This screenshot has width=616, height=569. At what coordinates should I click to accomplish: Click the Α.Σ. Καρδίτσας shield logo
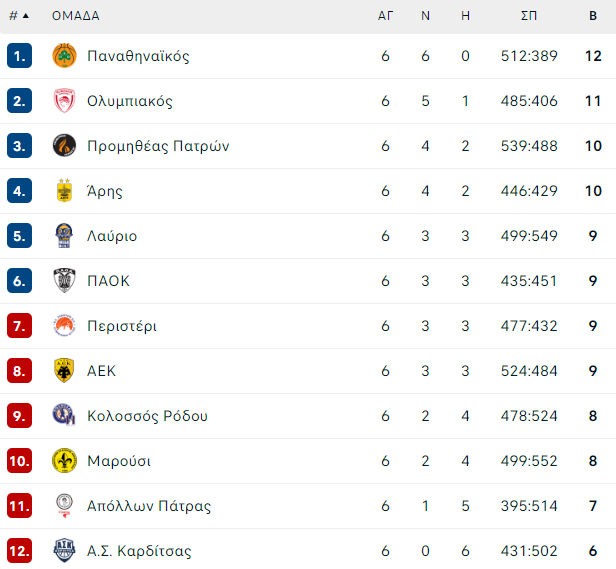point(64,550)
